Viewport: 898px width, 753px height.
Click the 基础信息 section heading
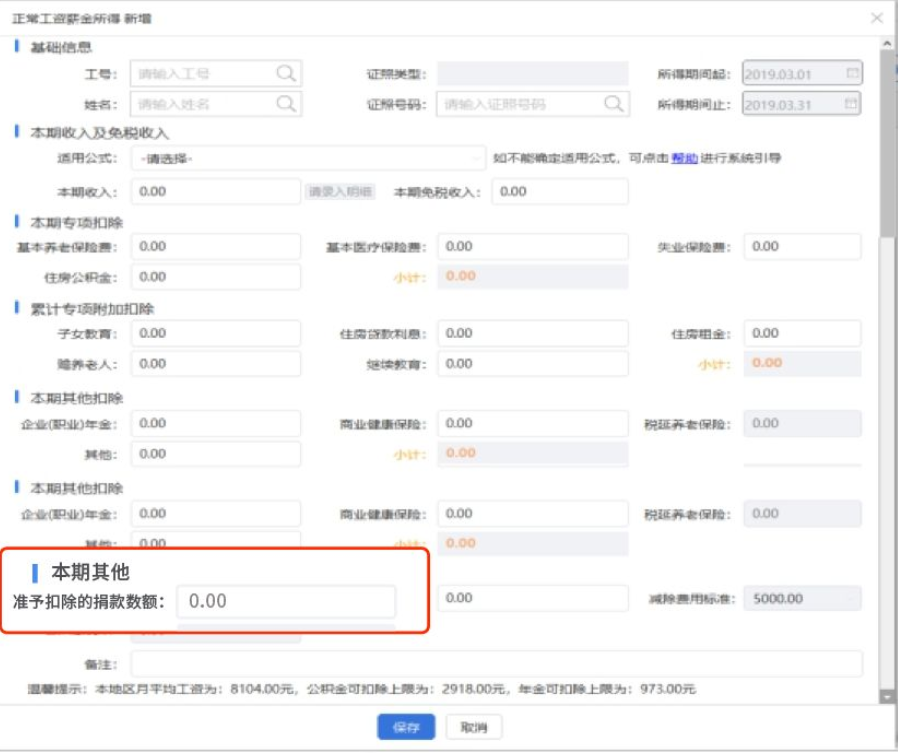61,48
